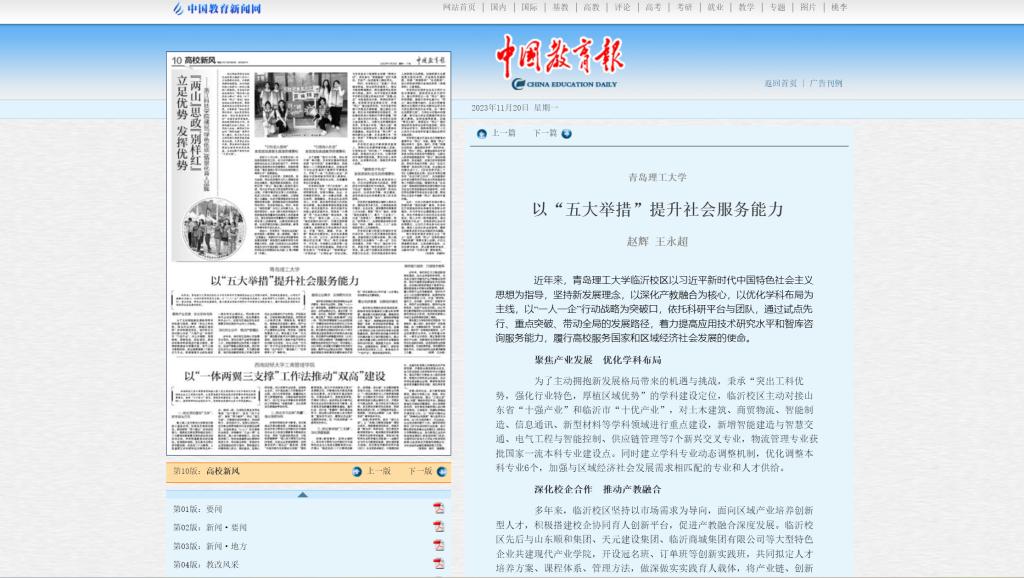Download PDF for 第02版 新闻·要闻
This screenshot has height=578, width=1024.
(438, 527)
